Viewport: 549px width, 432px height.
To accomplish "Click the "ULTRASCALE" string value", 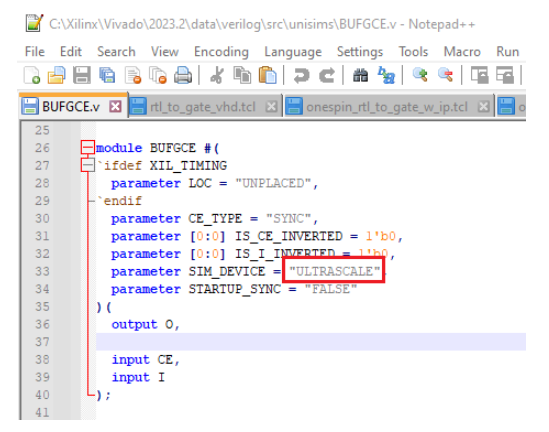I will (x=334, y=271).
